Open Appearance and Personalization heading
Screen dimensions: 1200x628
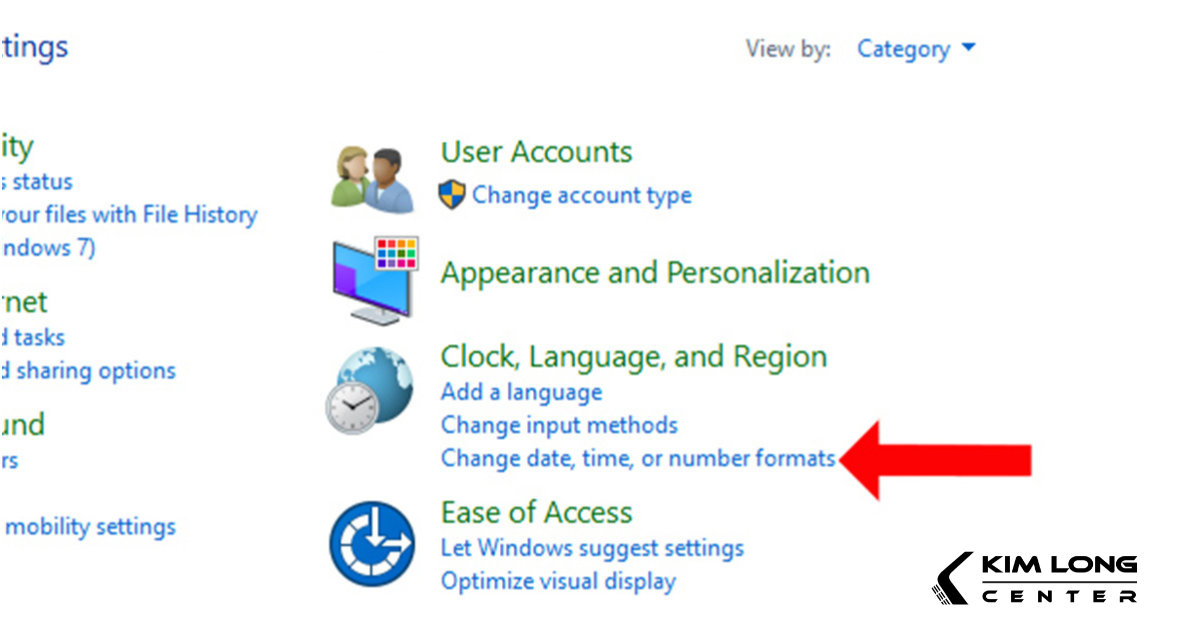[x=655, y=273]
